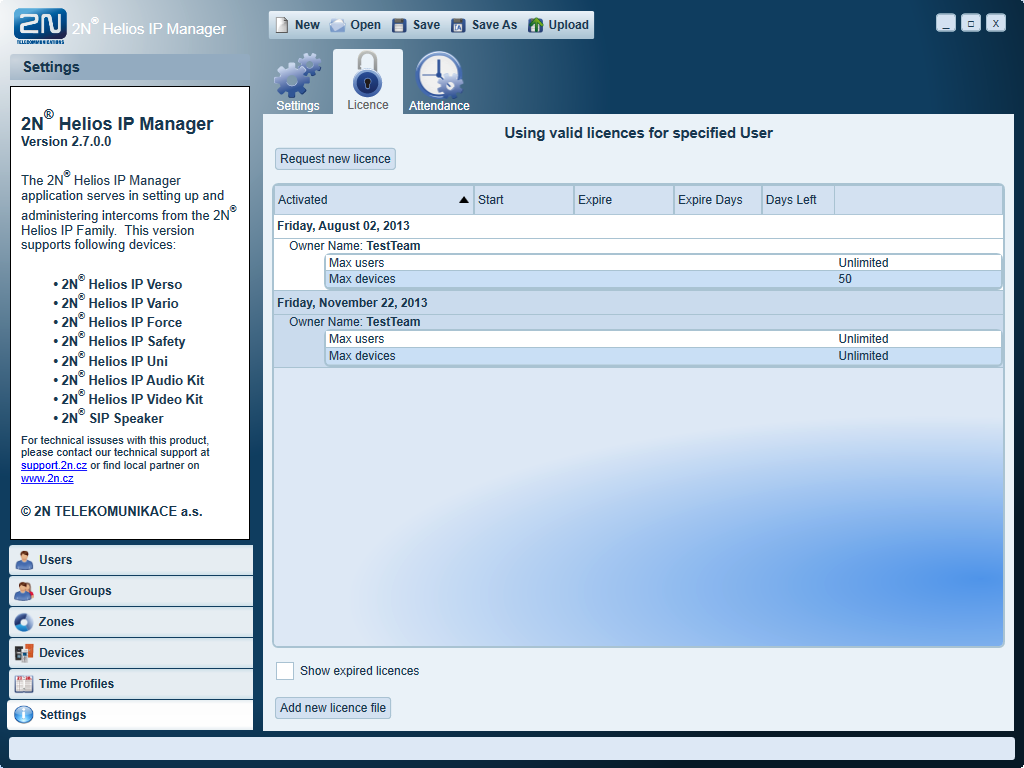This screenshot has height=768, width=1024.
Task: Select the Friday, November 22, 2013 row
Action: coord(638,303)
